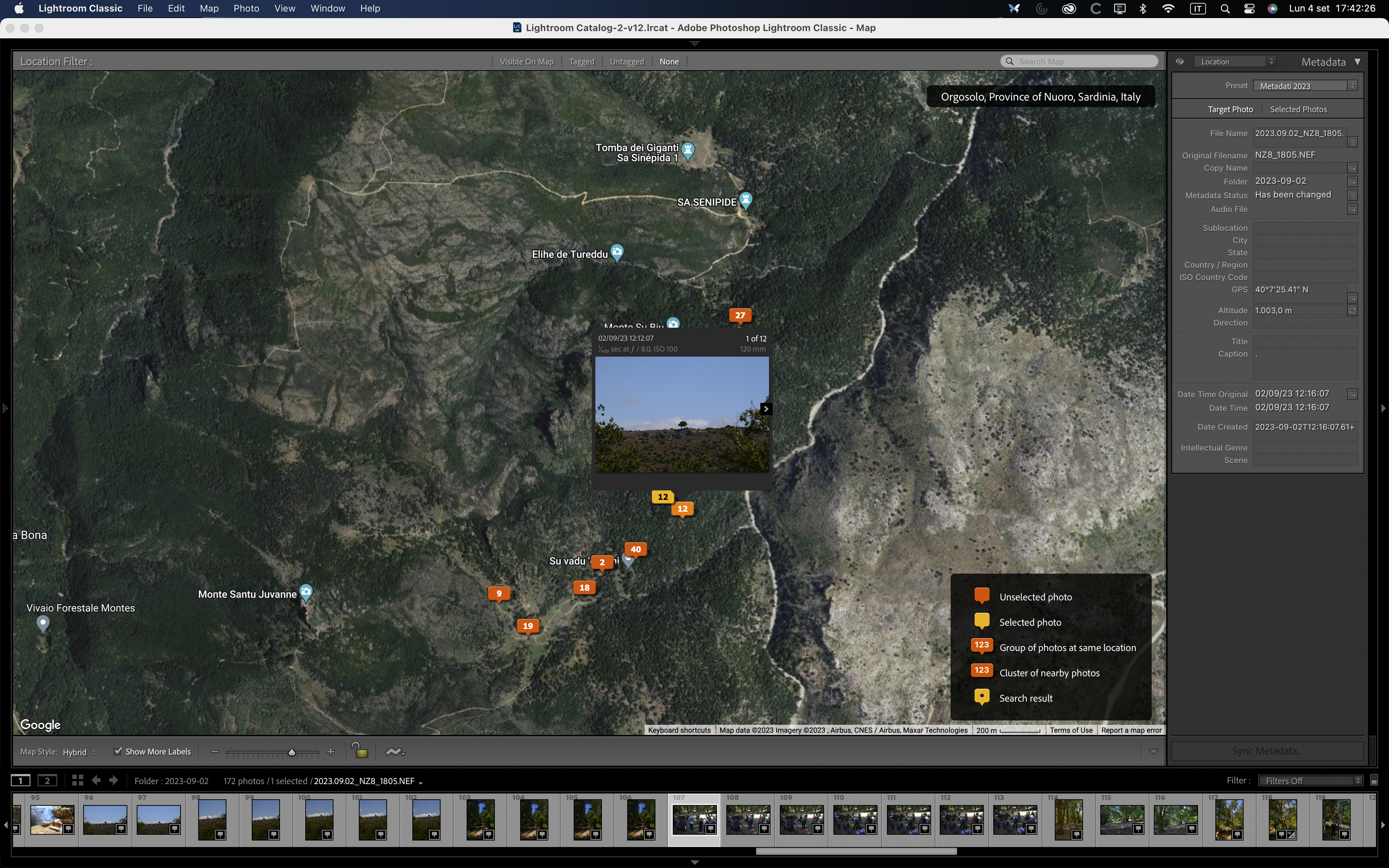Zoom in with the map plus button

[x=331, y=752]
